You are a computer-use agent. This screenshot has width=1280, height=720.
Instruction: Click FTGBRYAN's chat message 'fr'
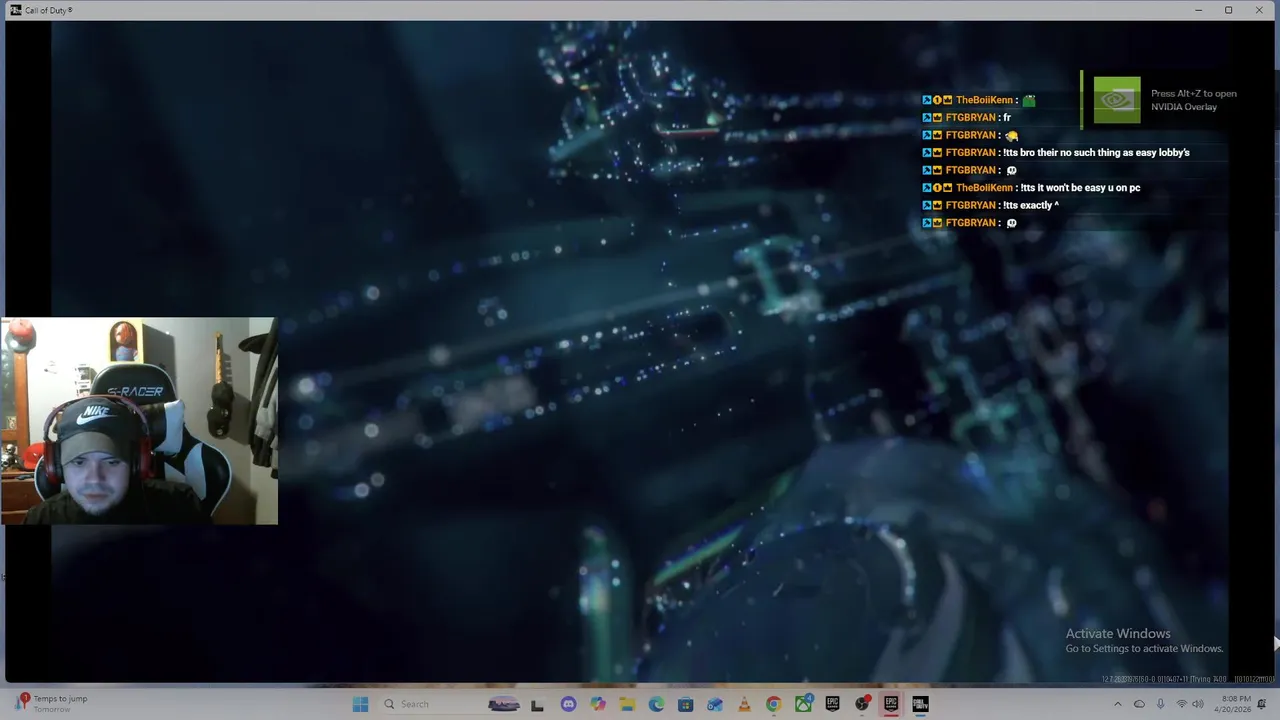[x=1007, y=117]
